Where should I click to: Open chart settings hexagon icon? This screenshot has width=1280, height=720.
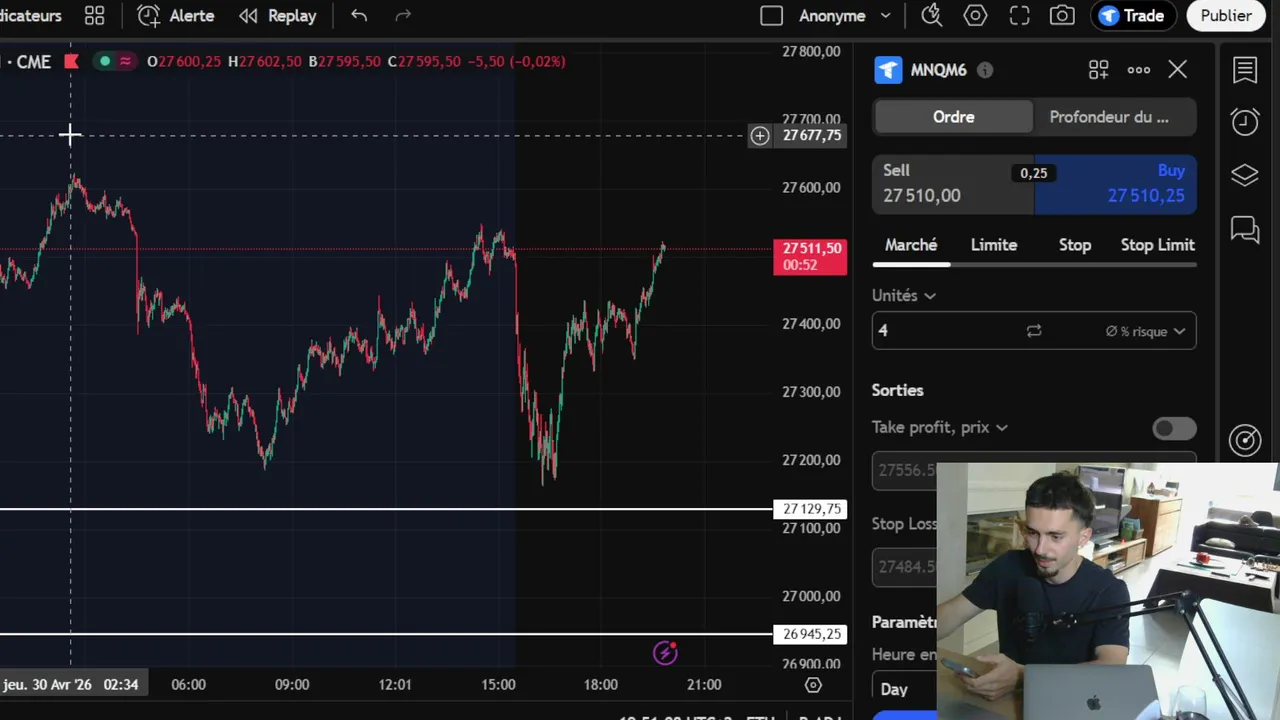click(x=975, y=16)
